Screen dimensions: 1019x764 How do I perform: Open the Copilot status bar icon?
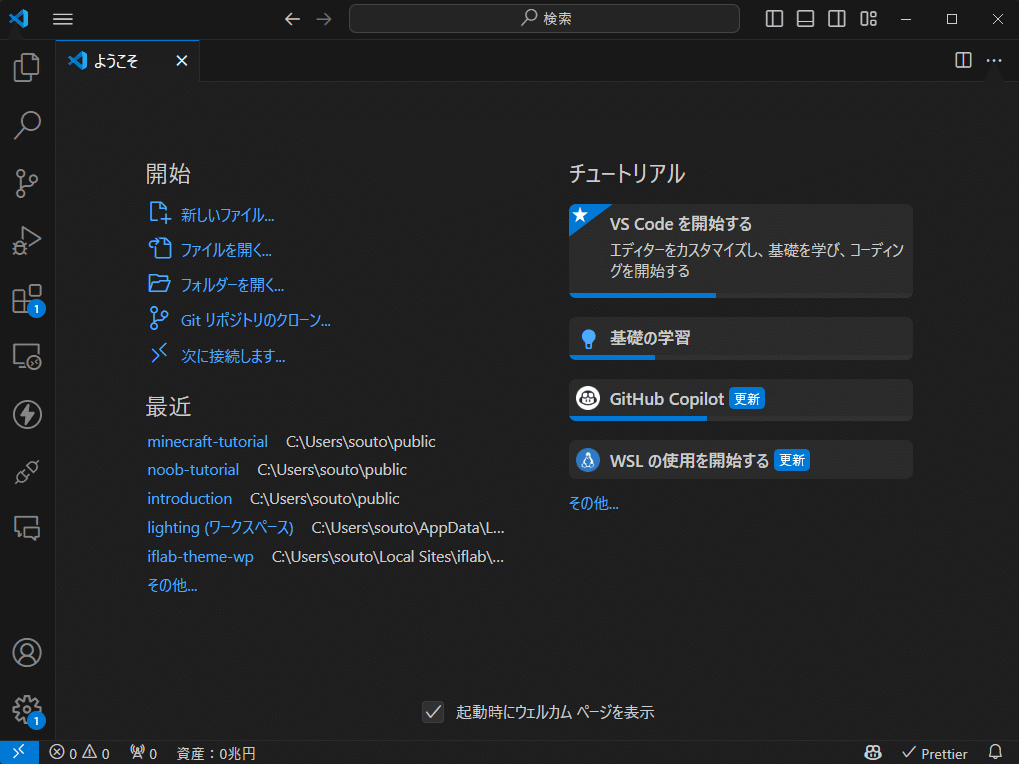pos(873,752)
